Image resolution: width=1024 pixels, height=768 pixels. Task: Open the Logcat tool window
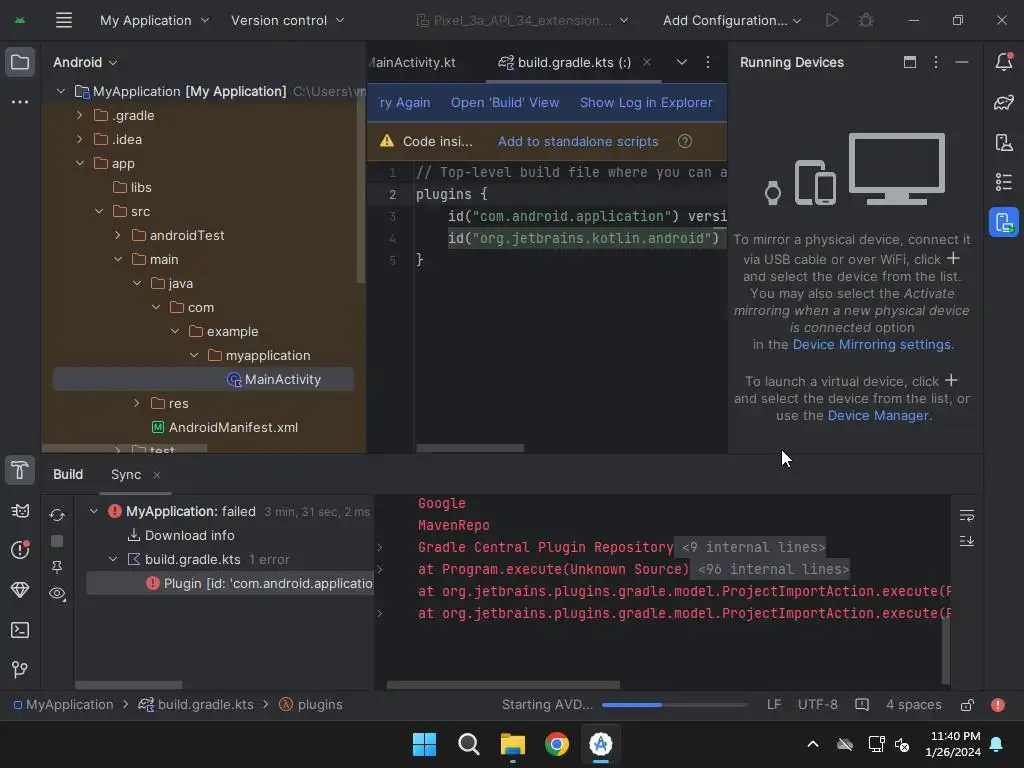(x=20, y=511)
